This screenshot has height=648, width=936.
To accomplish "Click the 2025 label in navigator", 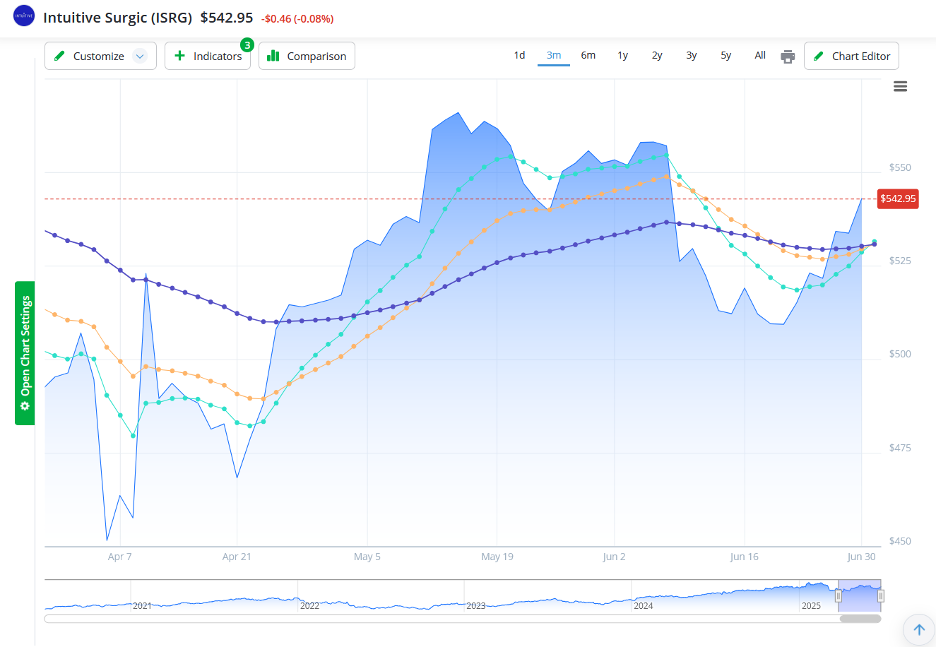I will pyautogui.click(x=811, y=606).
